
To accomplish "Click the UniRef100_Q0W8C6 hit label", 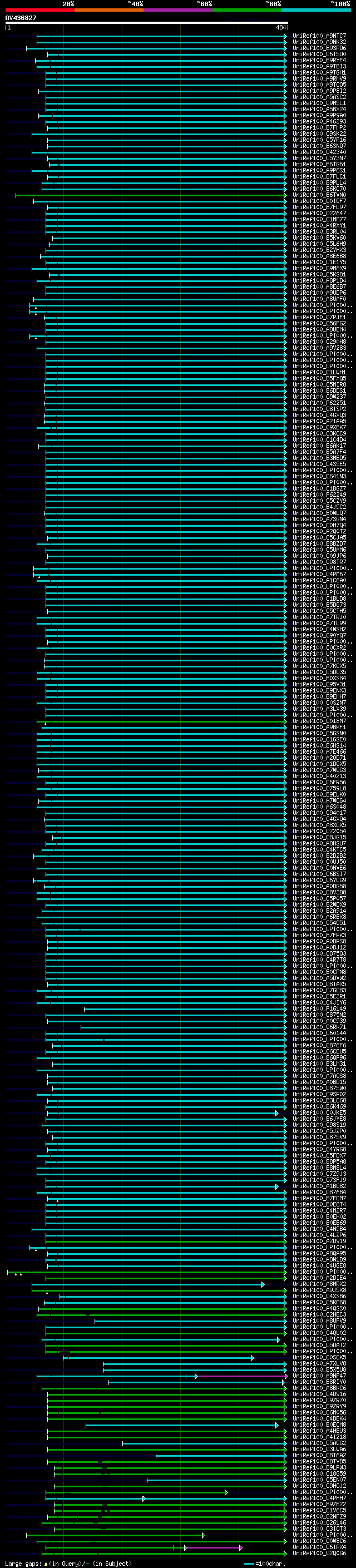I will pyautogui.click(x=319, y=1542).
